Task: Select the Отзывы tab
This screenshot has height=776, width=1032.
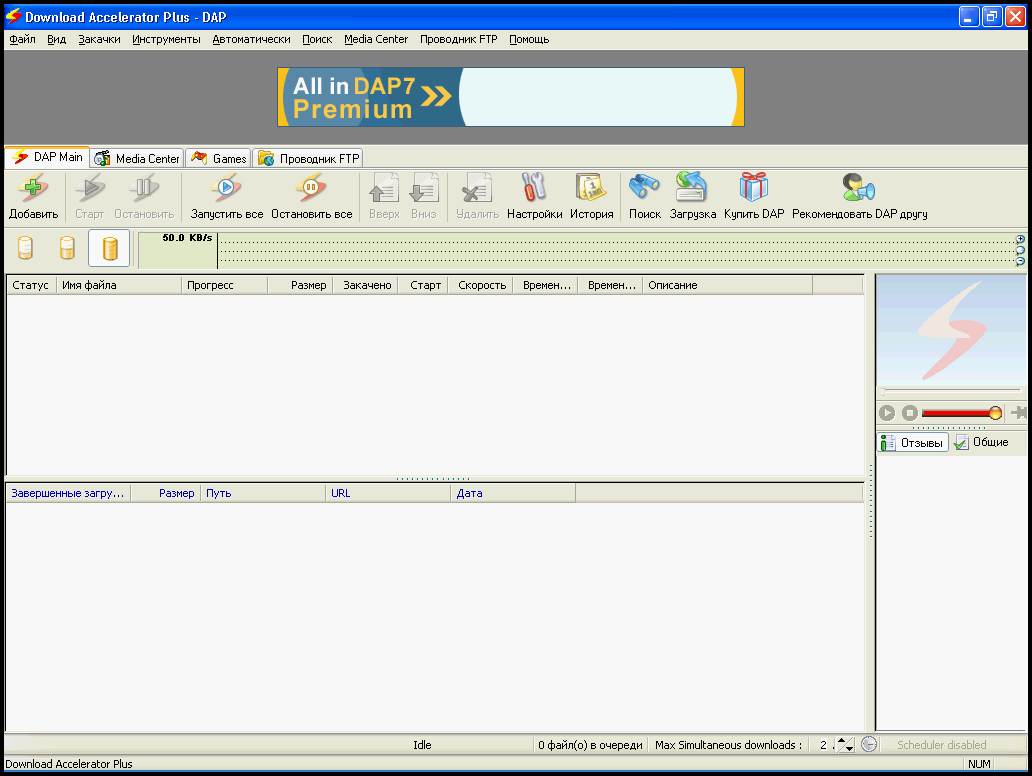Action: pyautogui.click(x=912, y=443)
